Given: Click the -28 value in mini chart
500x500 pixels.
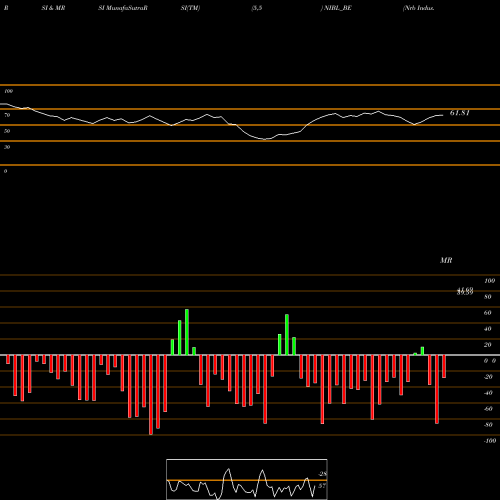Looking at the screenshot, I should click(323, 474).
